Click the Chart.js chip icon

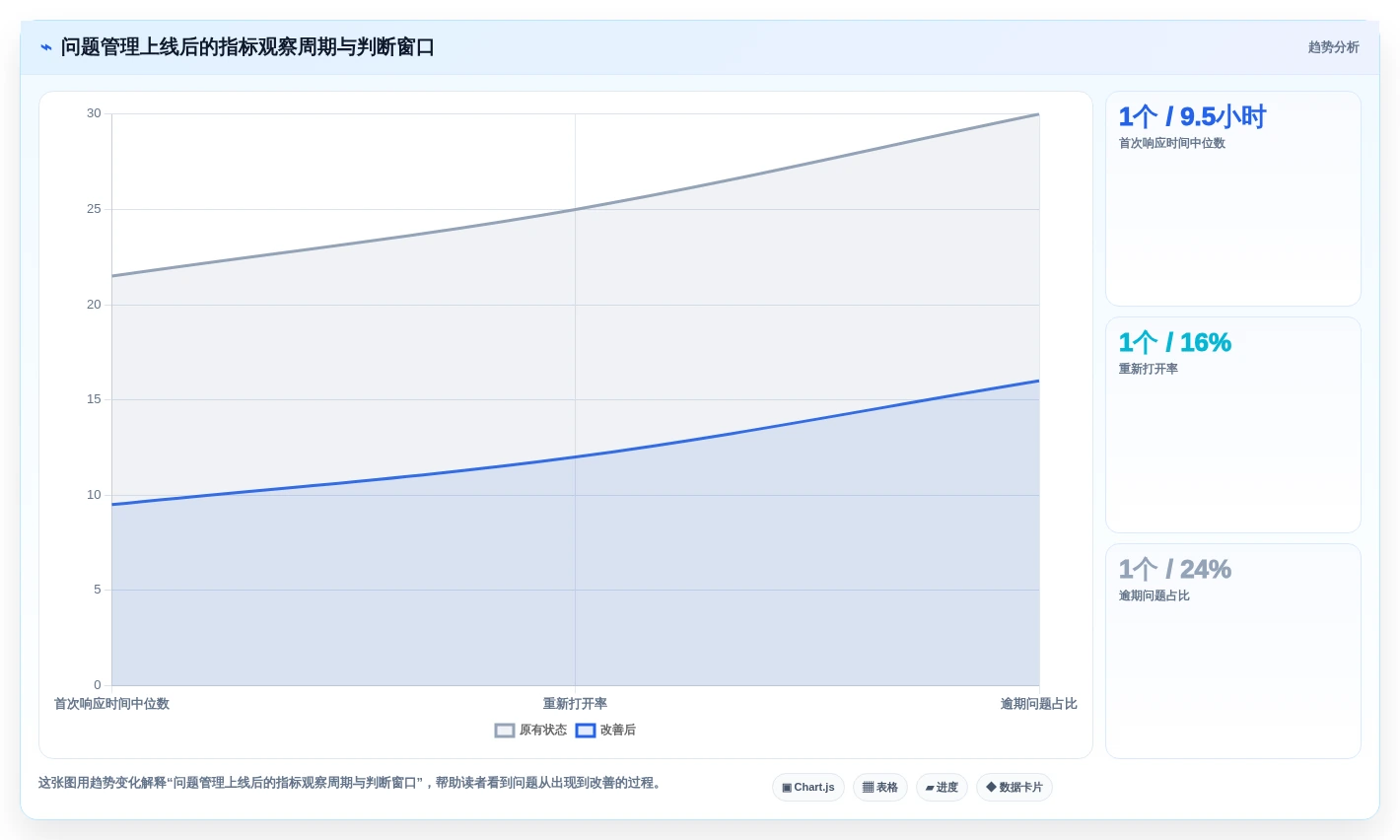pyautogui.click(x=787, y=788)
